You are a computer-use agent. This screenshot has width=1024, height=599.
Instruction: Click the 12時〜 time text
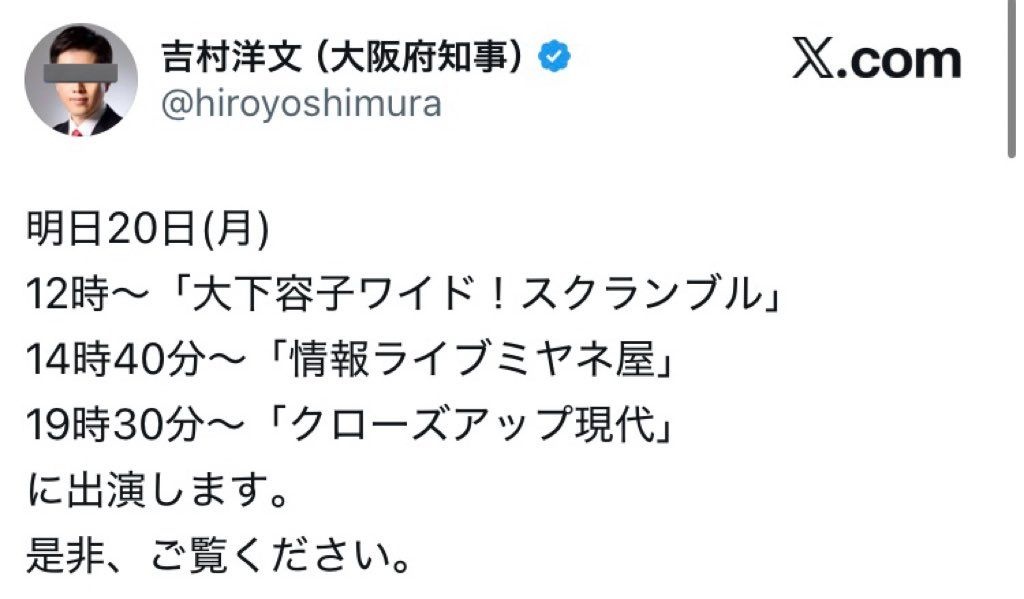coord(88,294)
